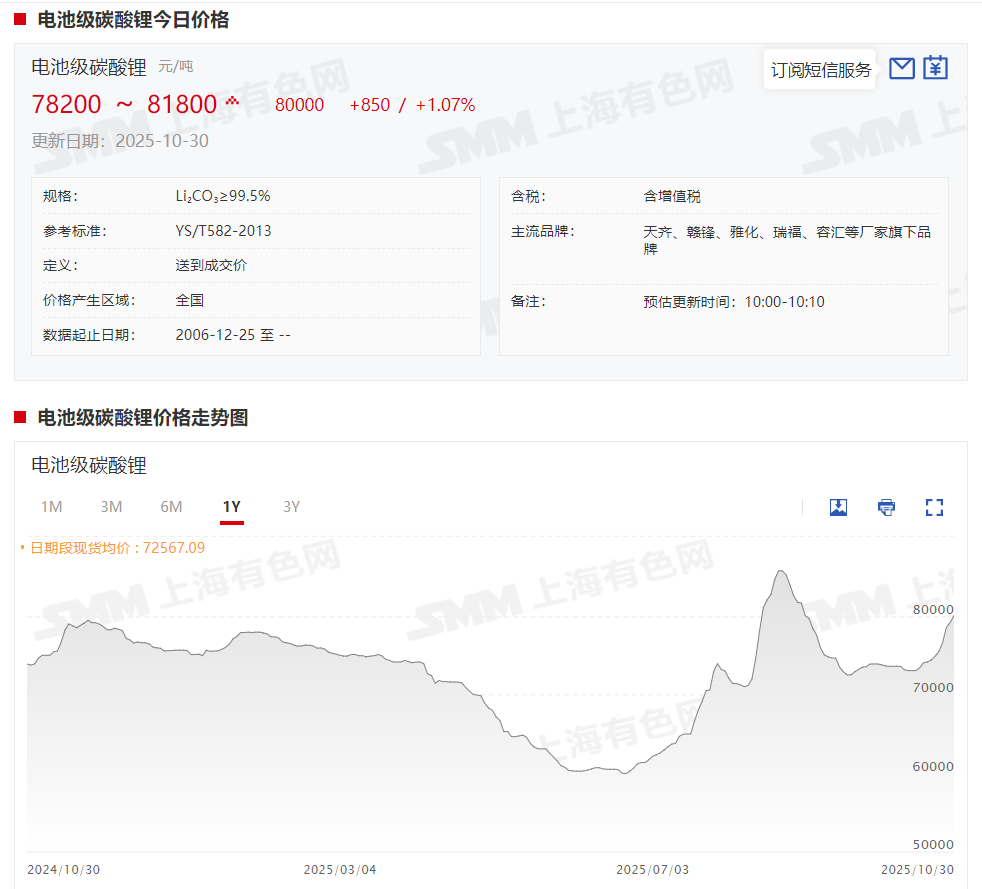Viewport: 982px width, 889px height.
Task: Select the 1Y time range tab
Action: tap(231, 507)
